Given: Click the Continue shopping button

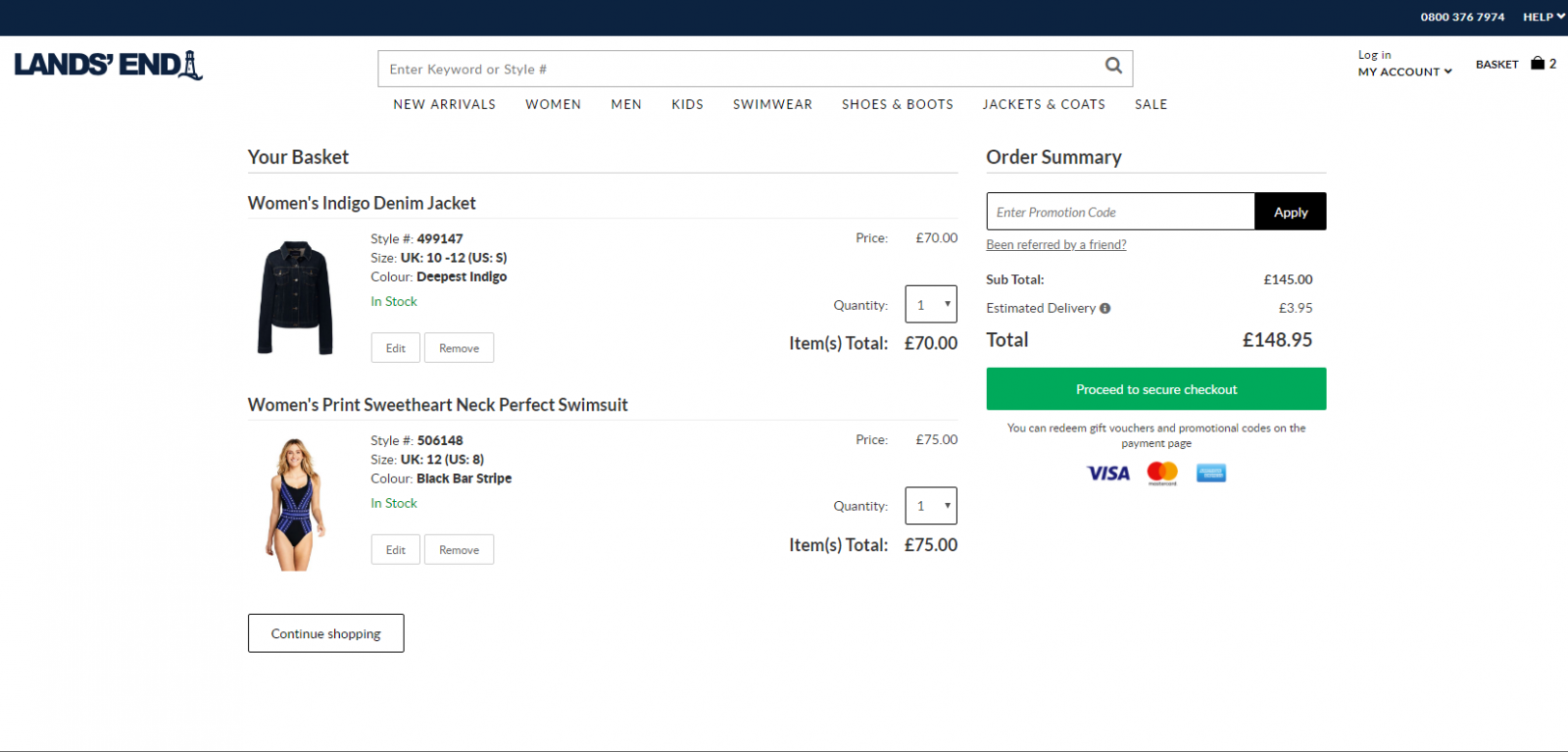Looking at the screenshot, I should 325,633.
